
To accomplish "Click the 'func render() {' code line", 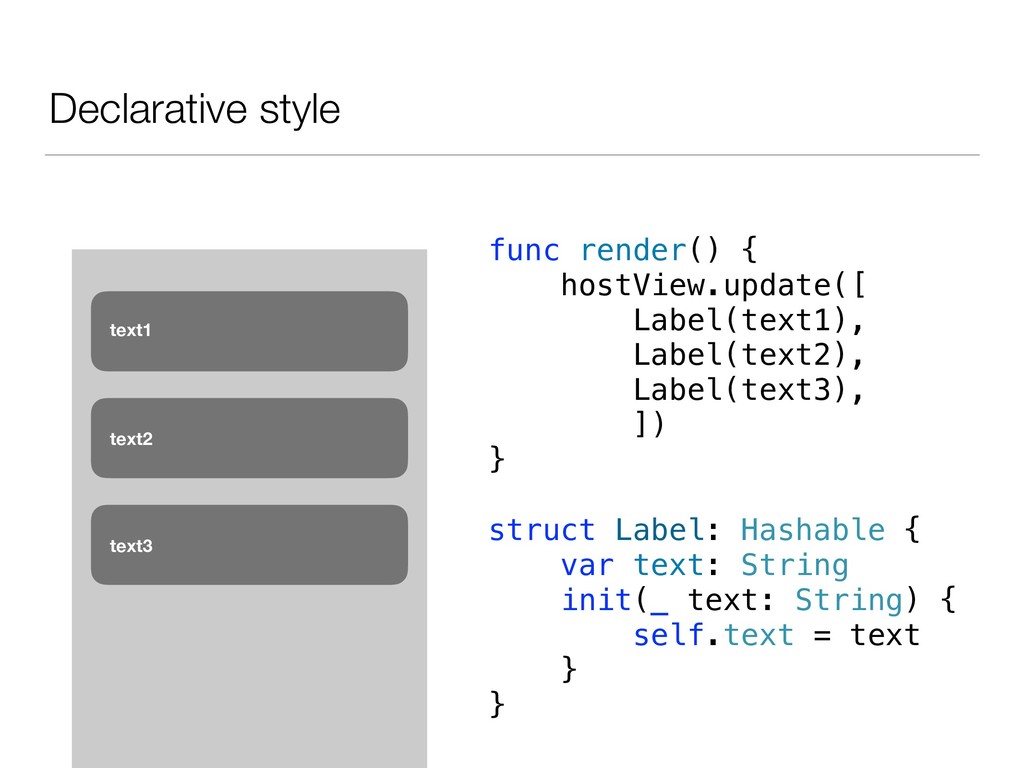I will click(x=623, y=250).
